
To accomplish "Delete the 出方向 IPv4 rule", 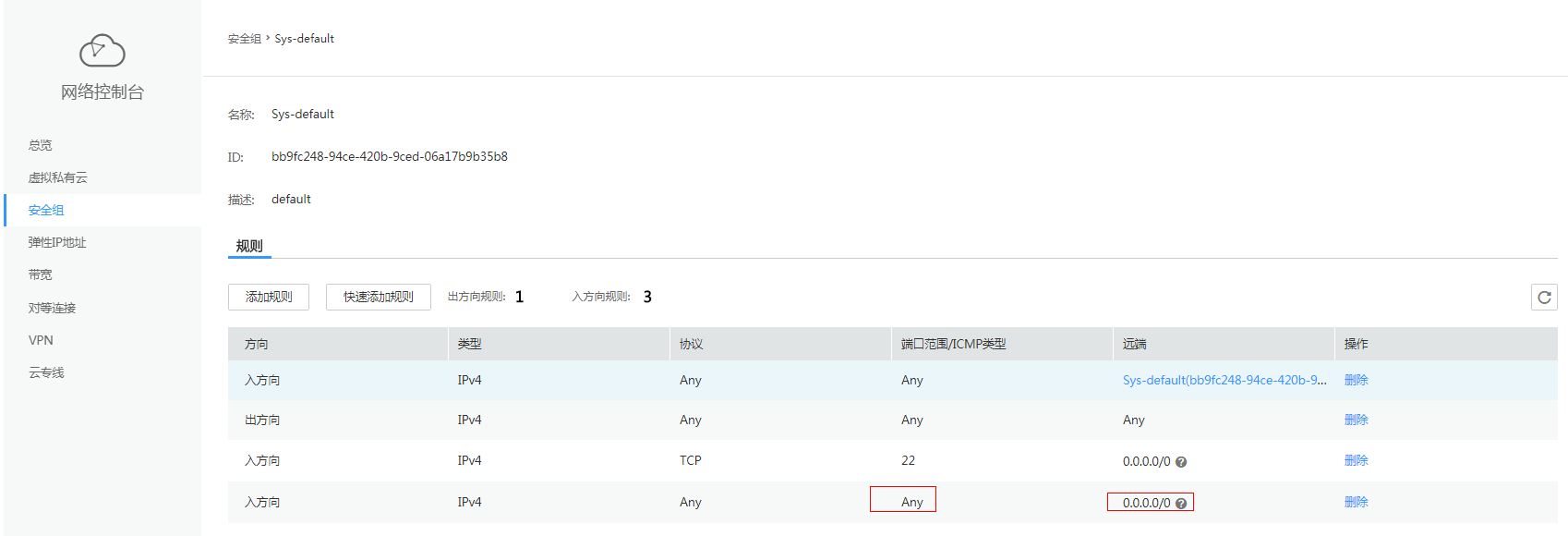I will click(x=1357, y=420).
